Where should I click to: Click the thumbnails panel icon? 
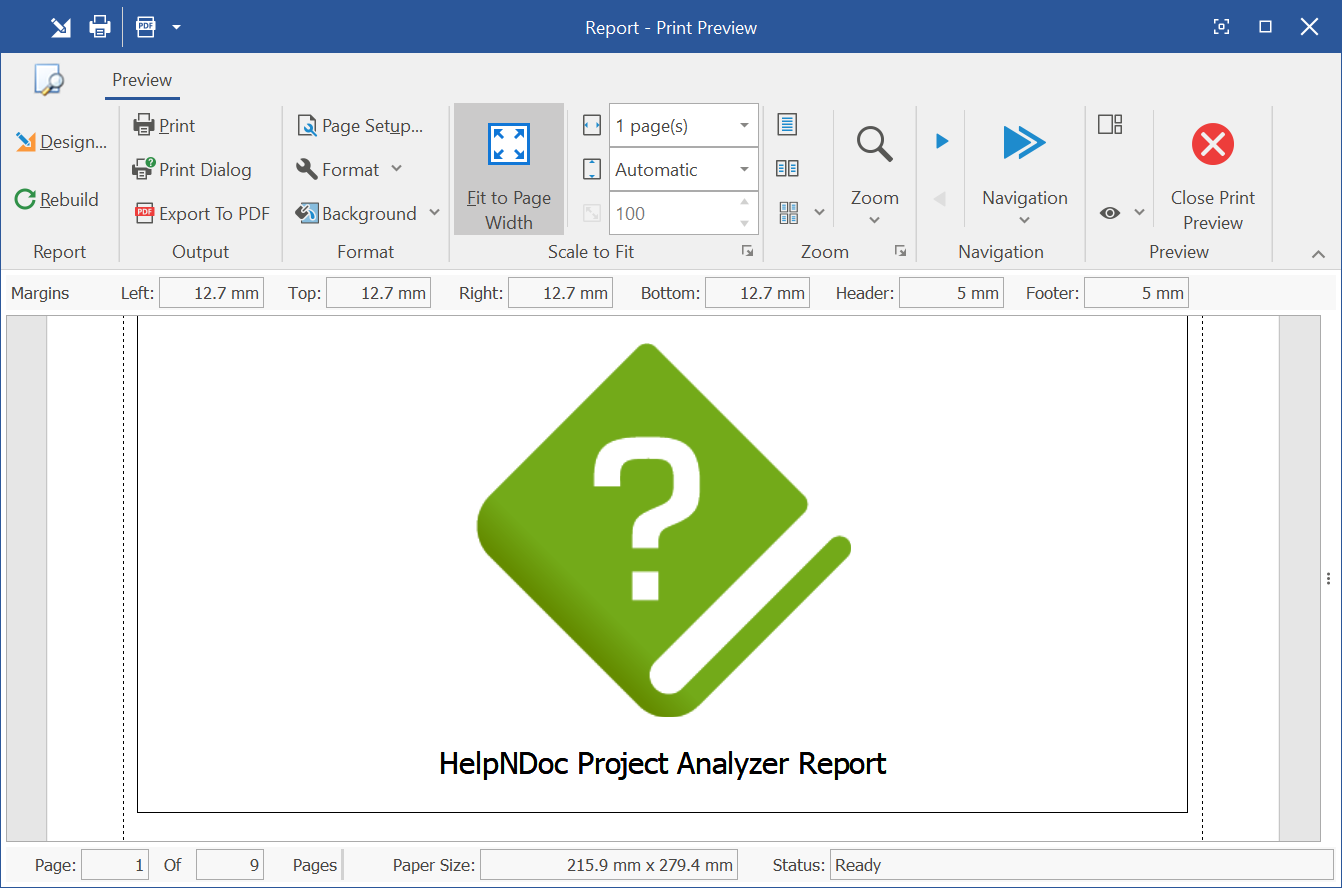tap(1110, 124)
